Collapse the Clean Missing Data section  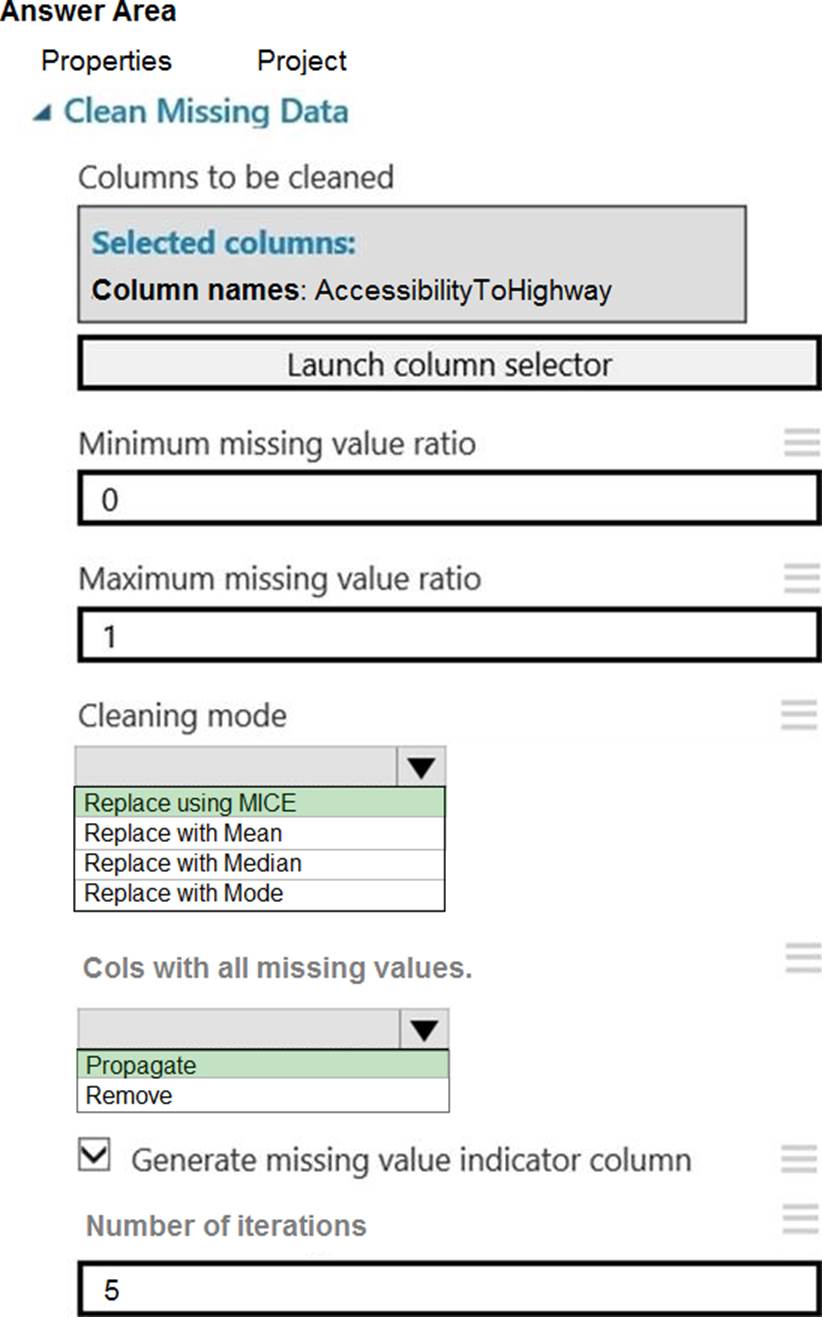point(41,113)
